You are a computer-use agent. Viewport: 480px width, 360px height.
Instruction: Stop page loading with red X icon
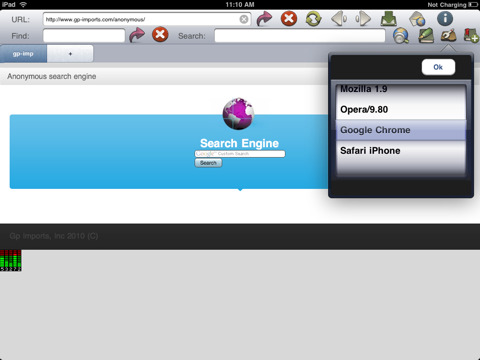289,18
